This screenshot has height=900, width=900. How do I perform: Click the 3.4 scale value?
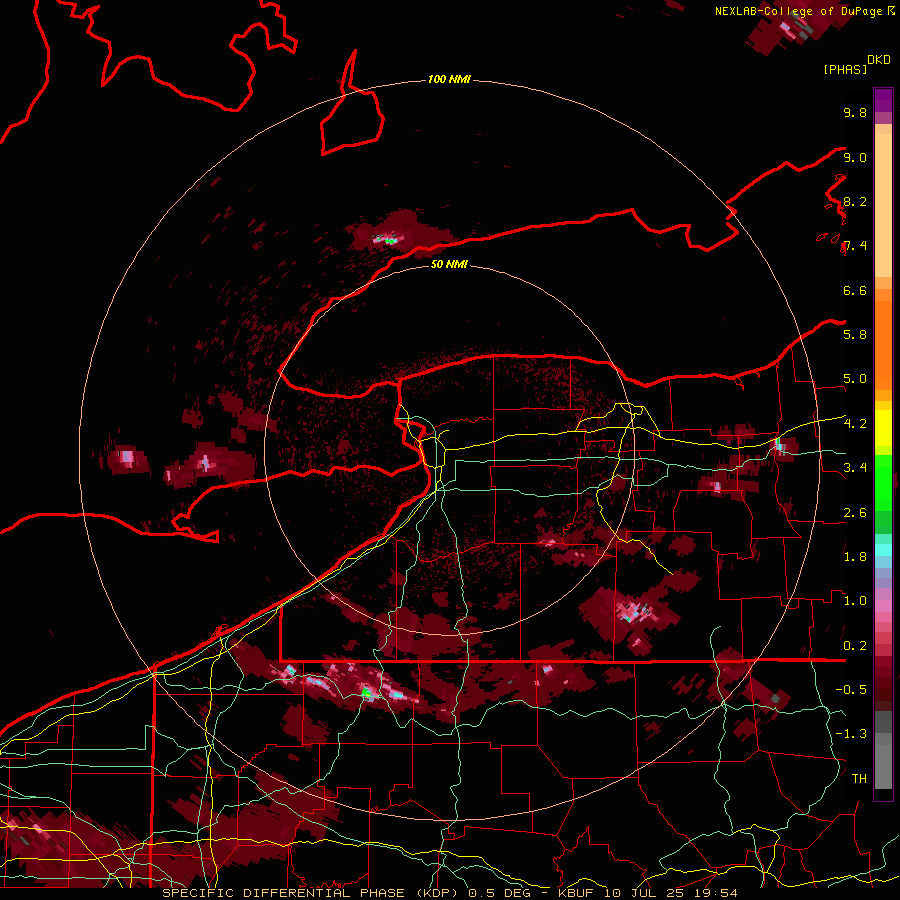[x=855, y=468]
